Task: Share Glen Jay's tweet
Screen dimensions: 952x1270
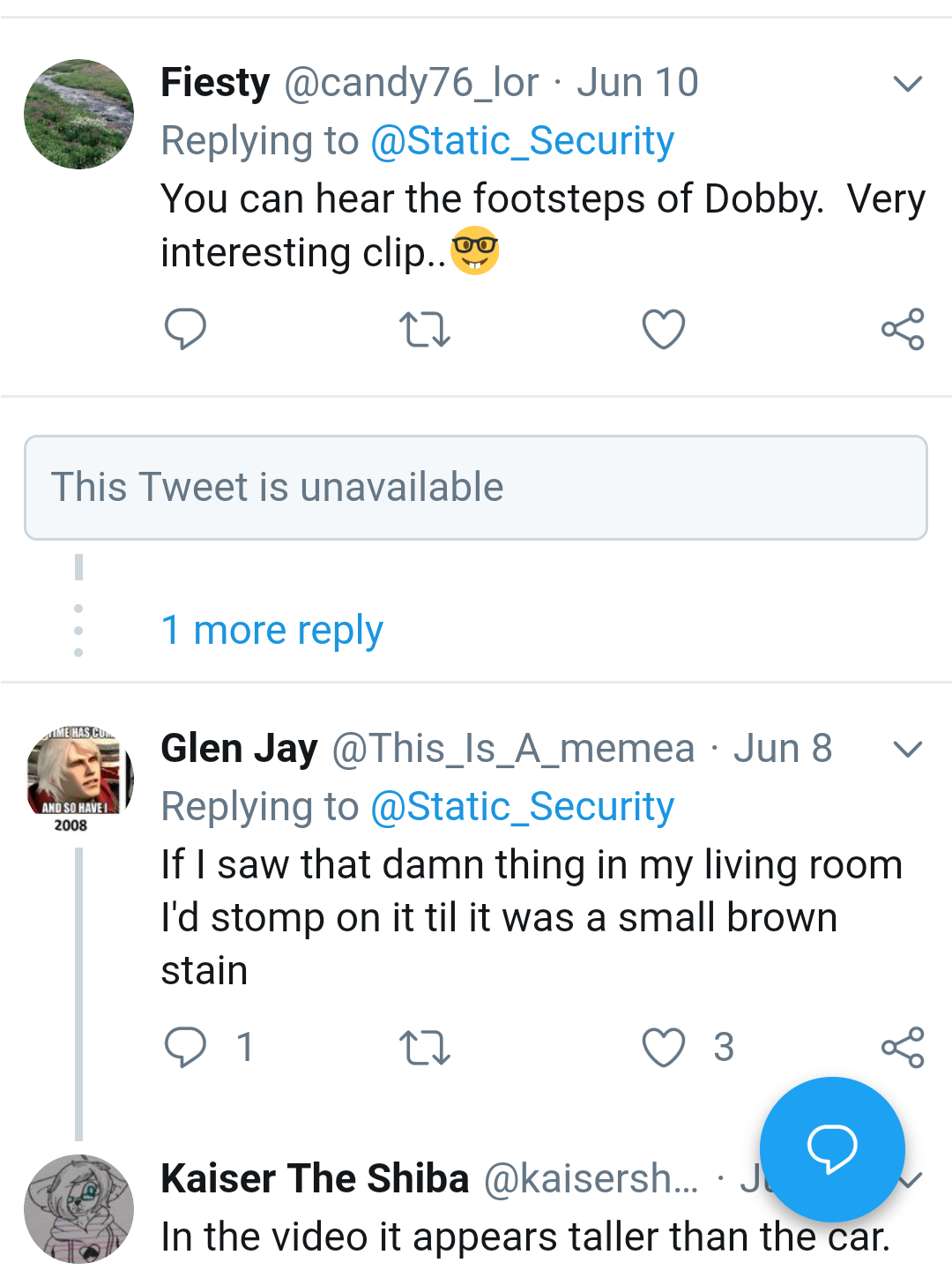Action: pyautogui.click(x=903, y=1047)
